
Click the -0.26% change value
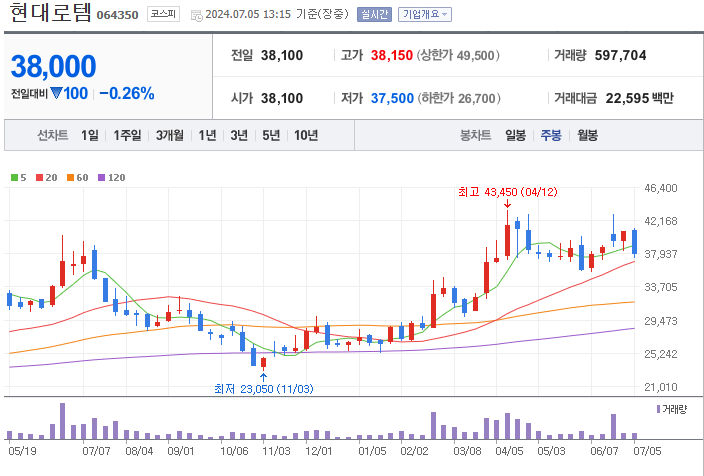coord(127,93)
